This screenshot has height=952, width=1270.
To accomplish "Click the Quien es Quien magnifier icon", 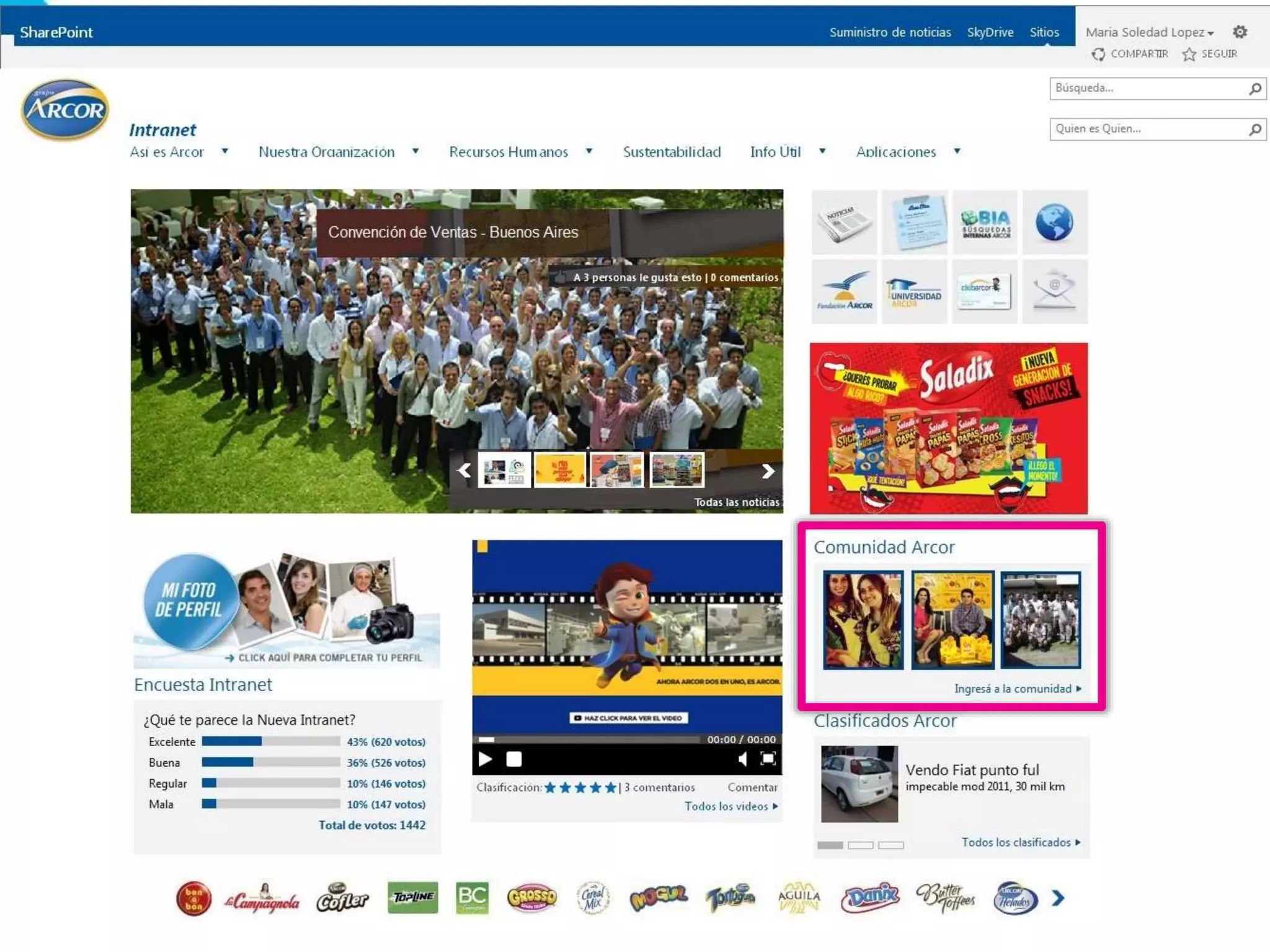I will (x=1254, y=129).
